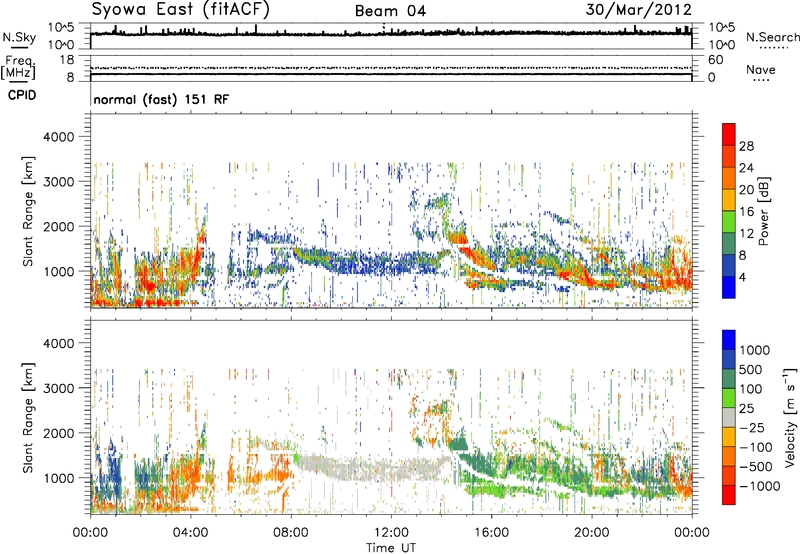The width and height of the screenshot is (800, 554).
Task: Pick the red top segment of power colorbar
Action: [x=729, y=135]
